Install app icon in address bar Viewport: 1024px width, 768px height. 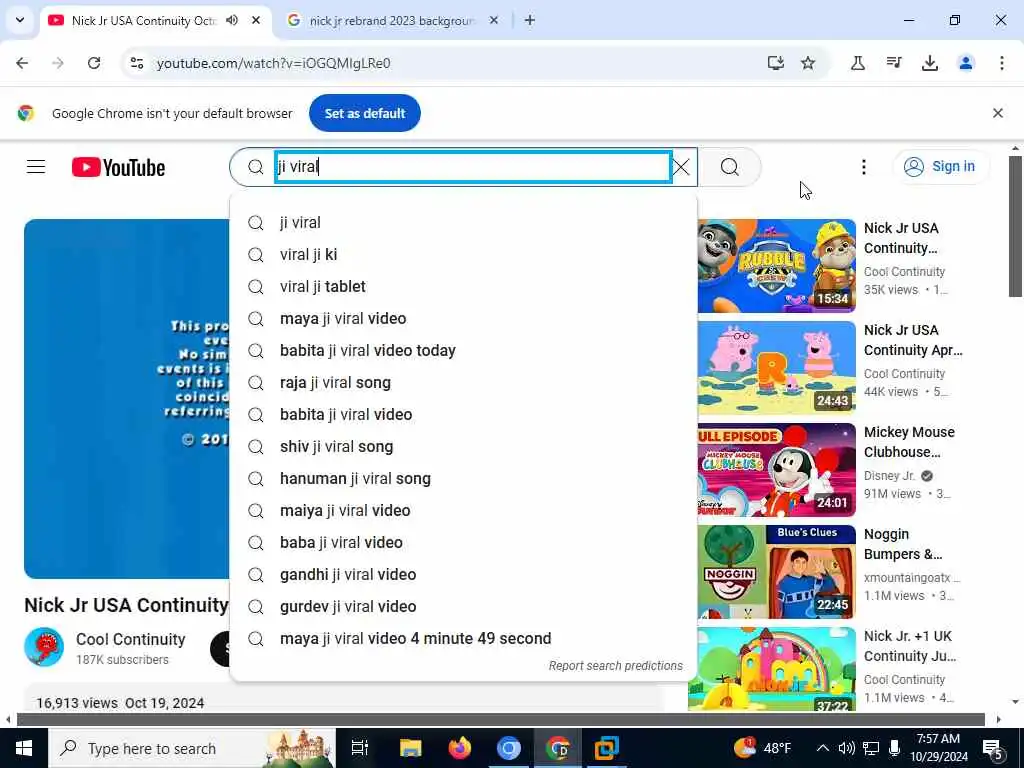coord(775,63)
